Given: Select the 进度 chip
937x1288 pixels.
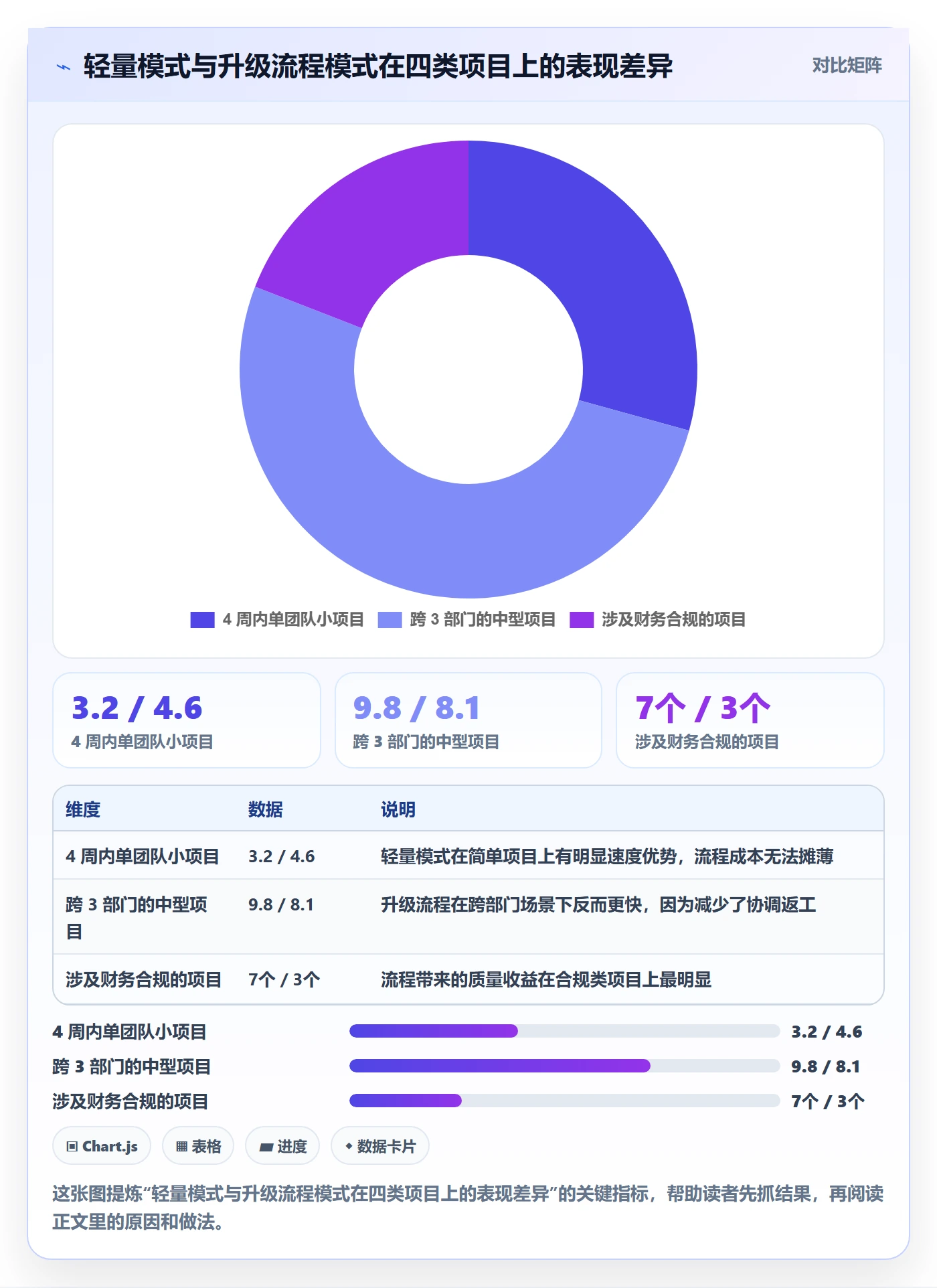Looking at the screenshot, I should pyautogui.click(x=282, y=1146).
